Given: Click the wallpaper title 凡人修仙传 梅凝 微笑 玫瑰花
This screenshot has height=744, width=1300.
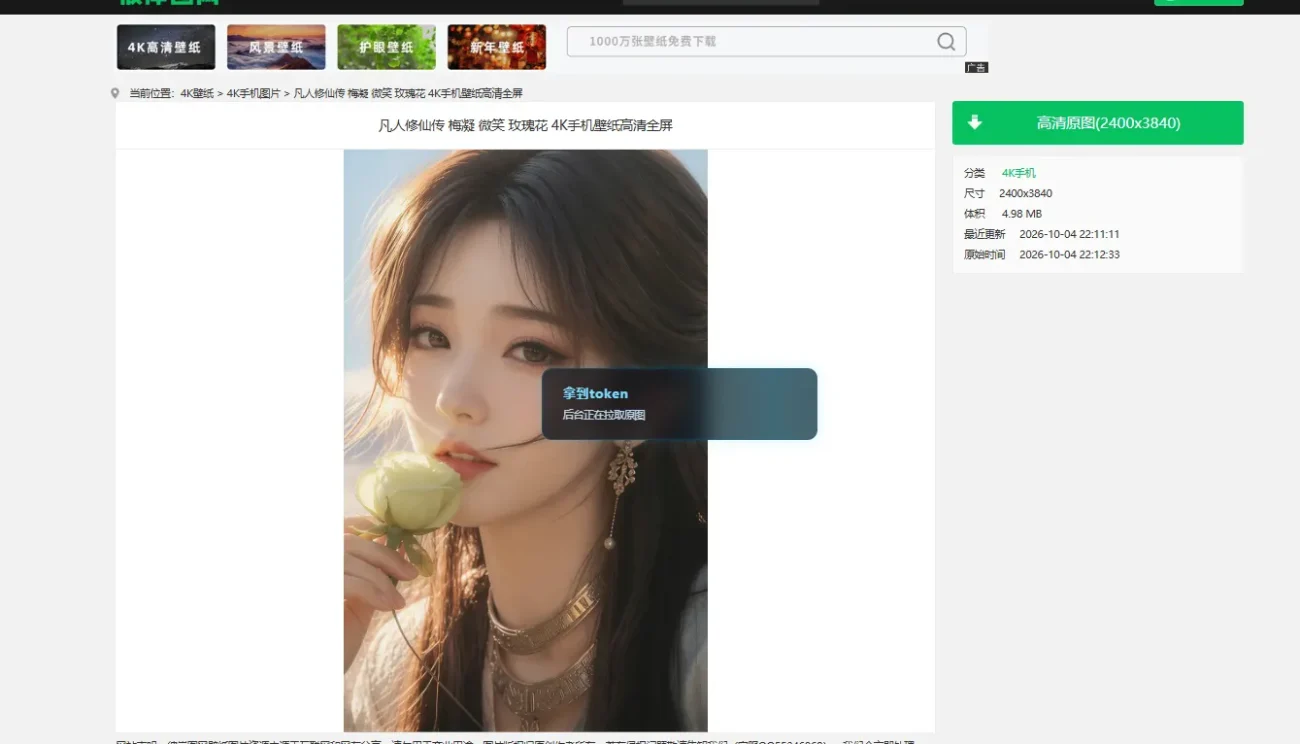Looking at the screenshot, I should point(525,125).
